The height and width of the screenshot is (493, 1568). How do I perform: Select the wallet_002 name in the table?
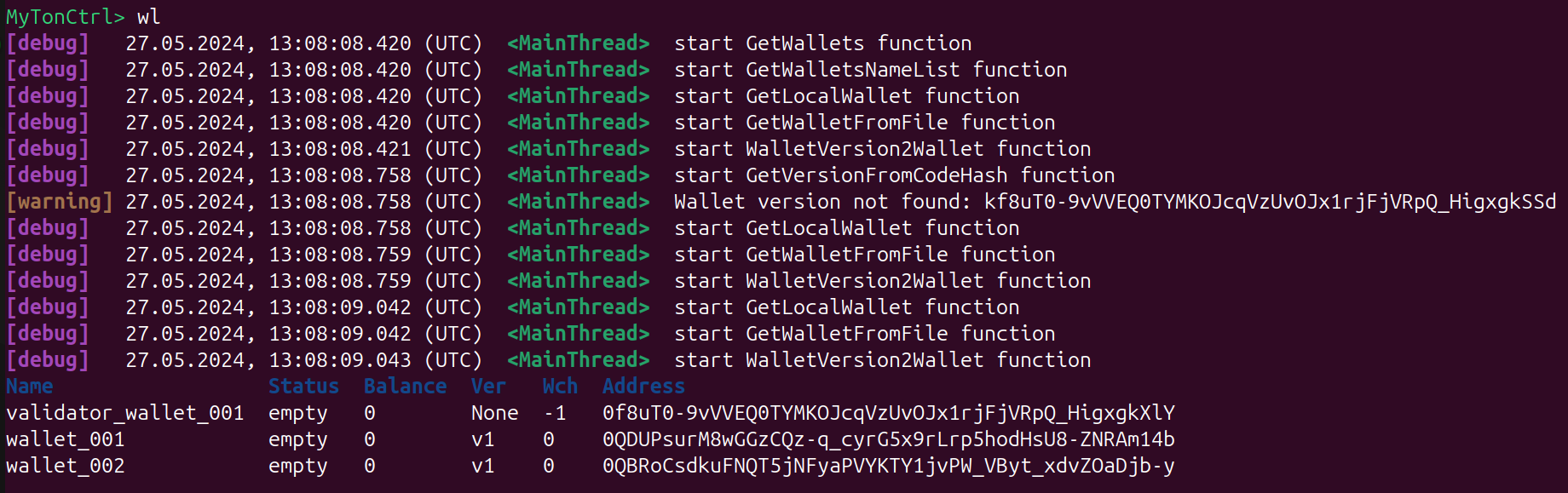pyautogui.click(x=66, y=466)
